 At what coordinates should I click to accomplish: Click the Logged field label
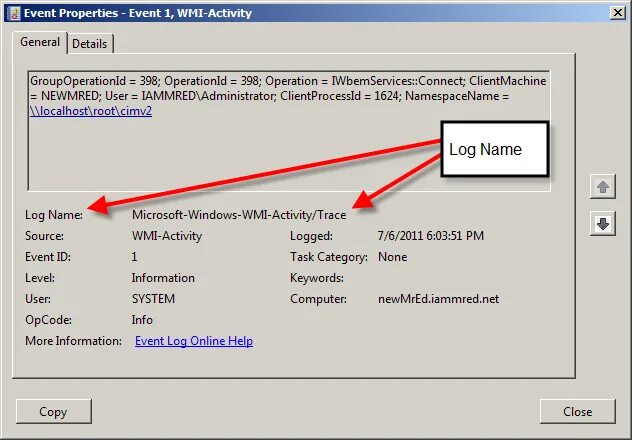click(312, 236)
